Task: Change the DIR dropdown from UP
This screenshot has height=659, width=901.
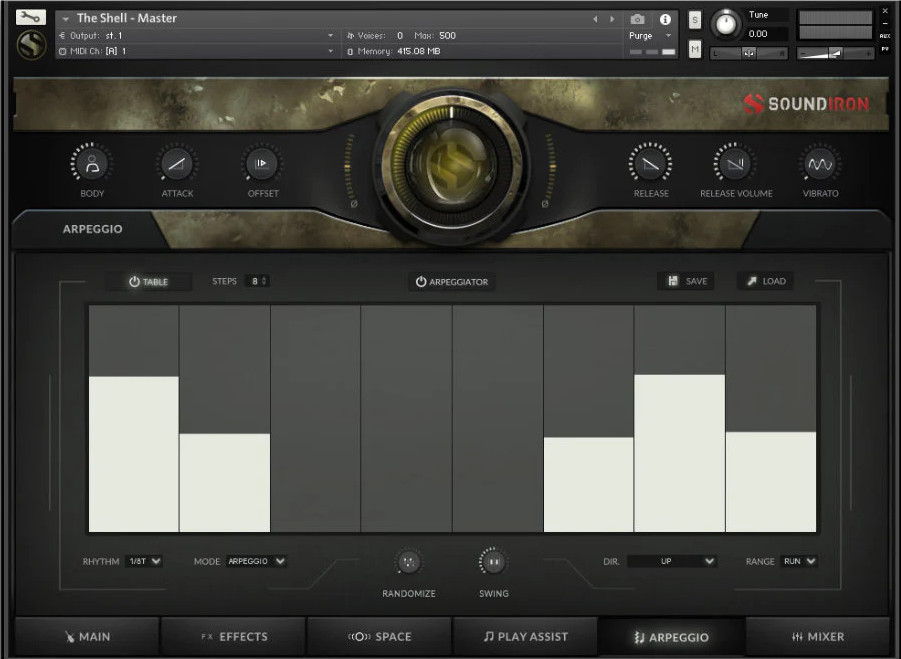Action: tap(672, 561)
